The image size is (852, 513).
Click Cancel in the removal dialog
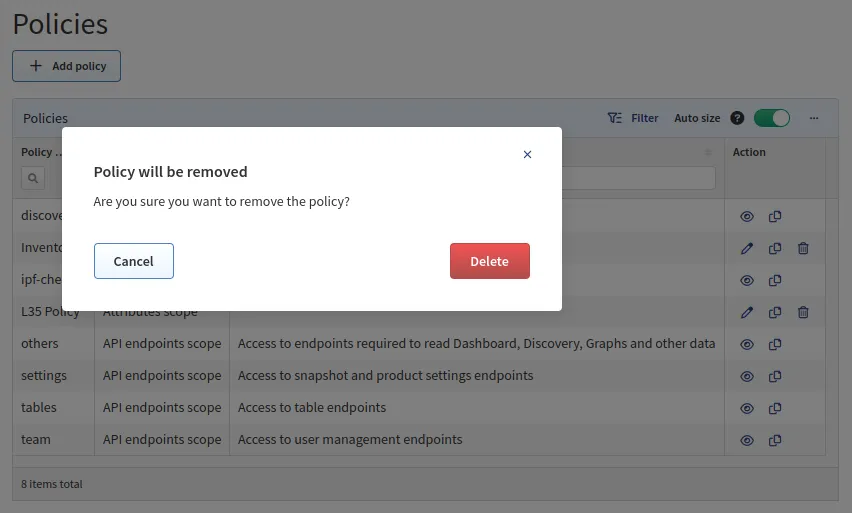(x=133, y=261)
